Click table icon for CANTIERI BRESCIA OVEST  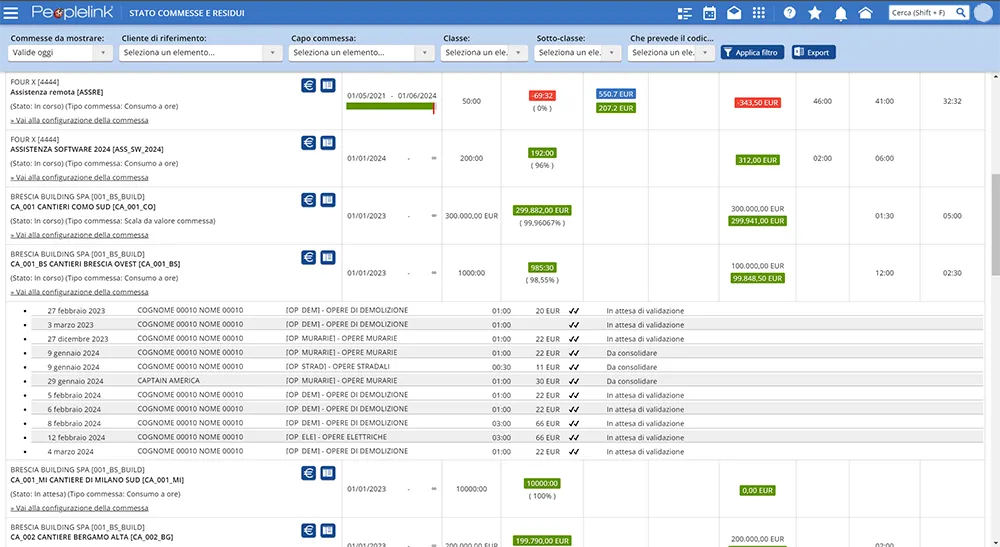pyautogui.click(x=328, y=258)
